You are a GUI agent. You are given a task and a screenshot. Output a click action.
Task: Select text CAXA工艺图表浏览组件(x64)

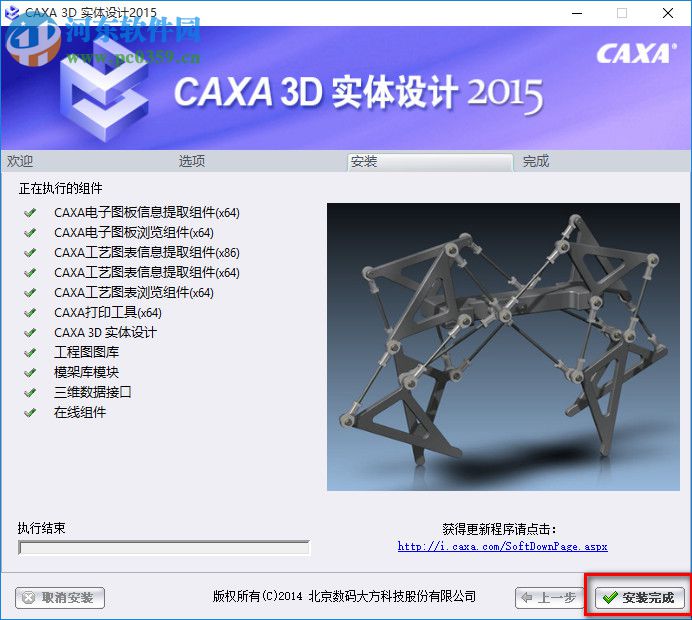(134, 293)
